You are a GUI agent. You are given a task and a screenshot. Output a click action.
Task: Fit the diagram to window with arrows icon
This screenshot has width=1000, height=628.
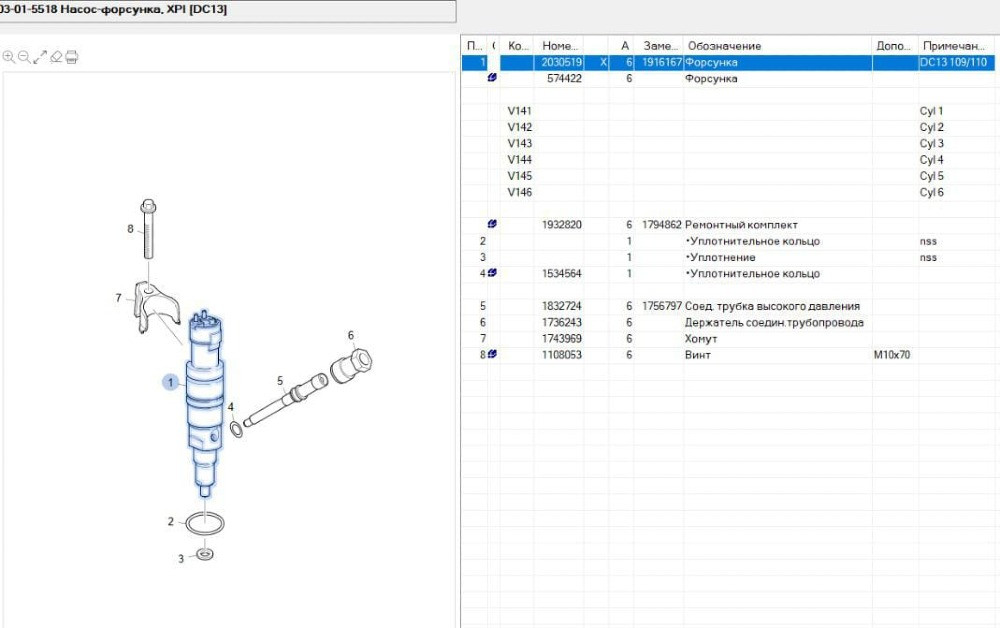(40, 57)
